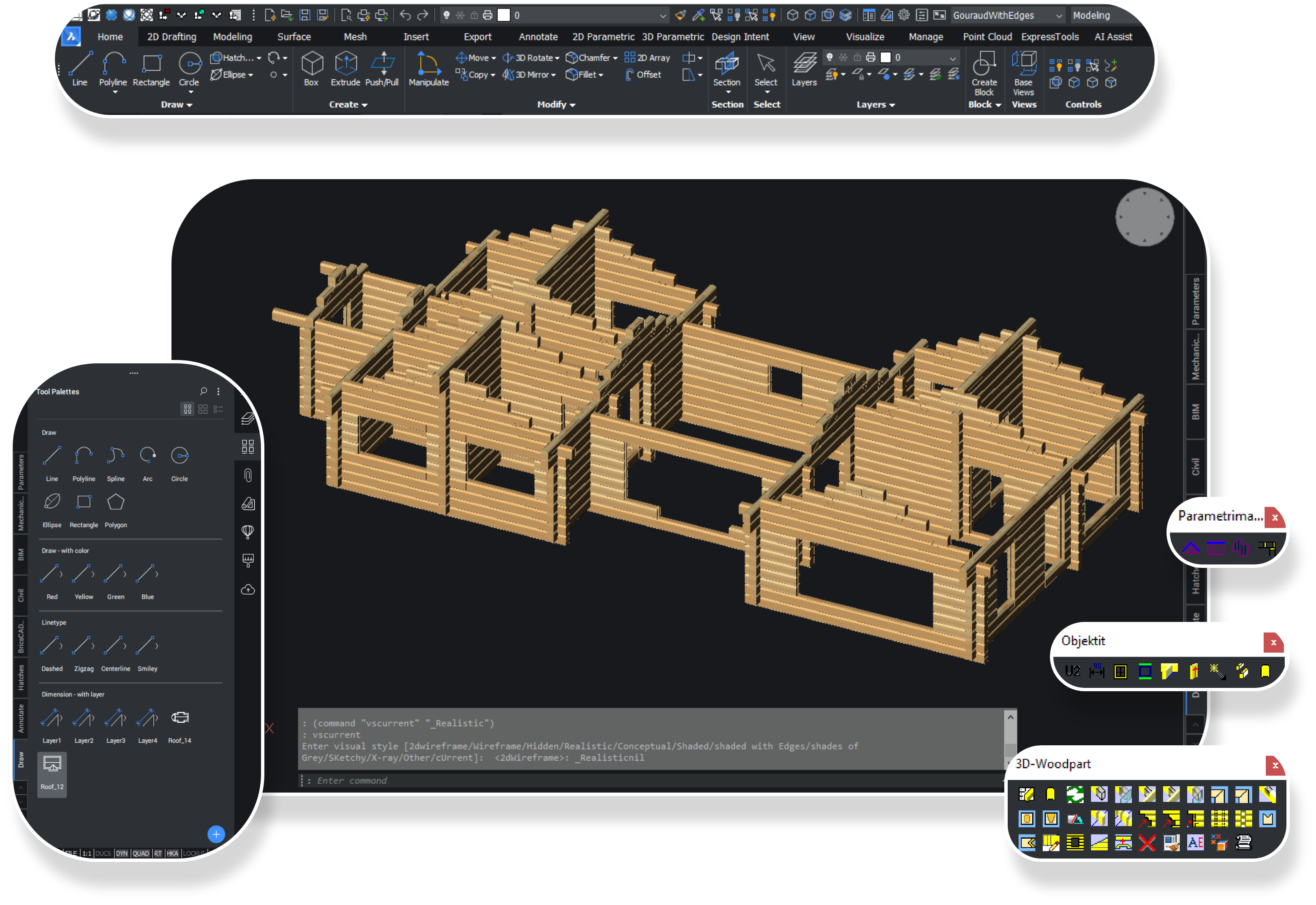Open the Annotate ribbon tab

[538, 37]
